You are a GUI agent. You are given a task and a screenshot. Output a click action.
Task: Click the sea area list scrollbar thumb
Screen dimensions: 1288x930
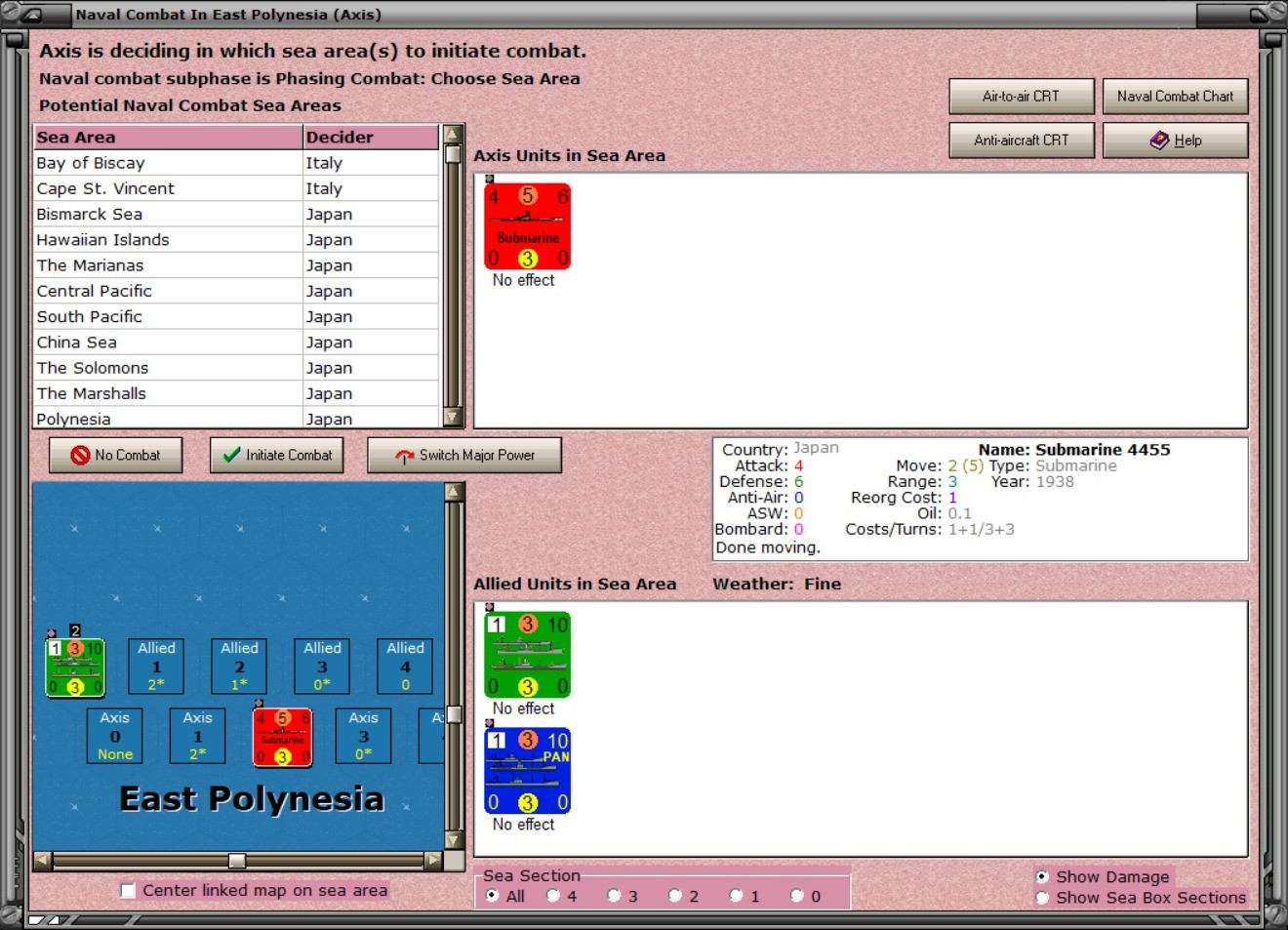click(x=453, y=154)
